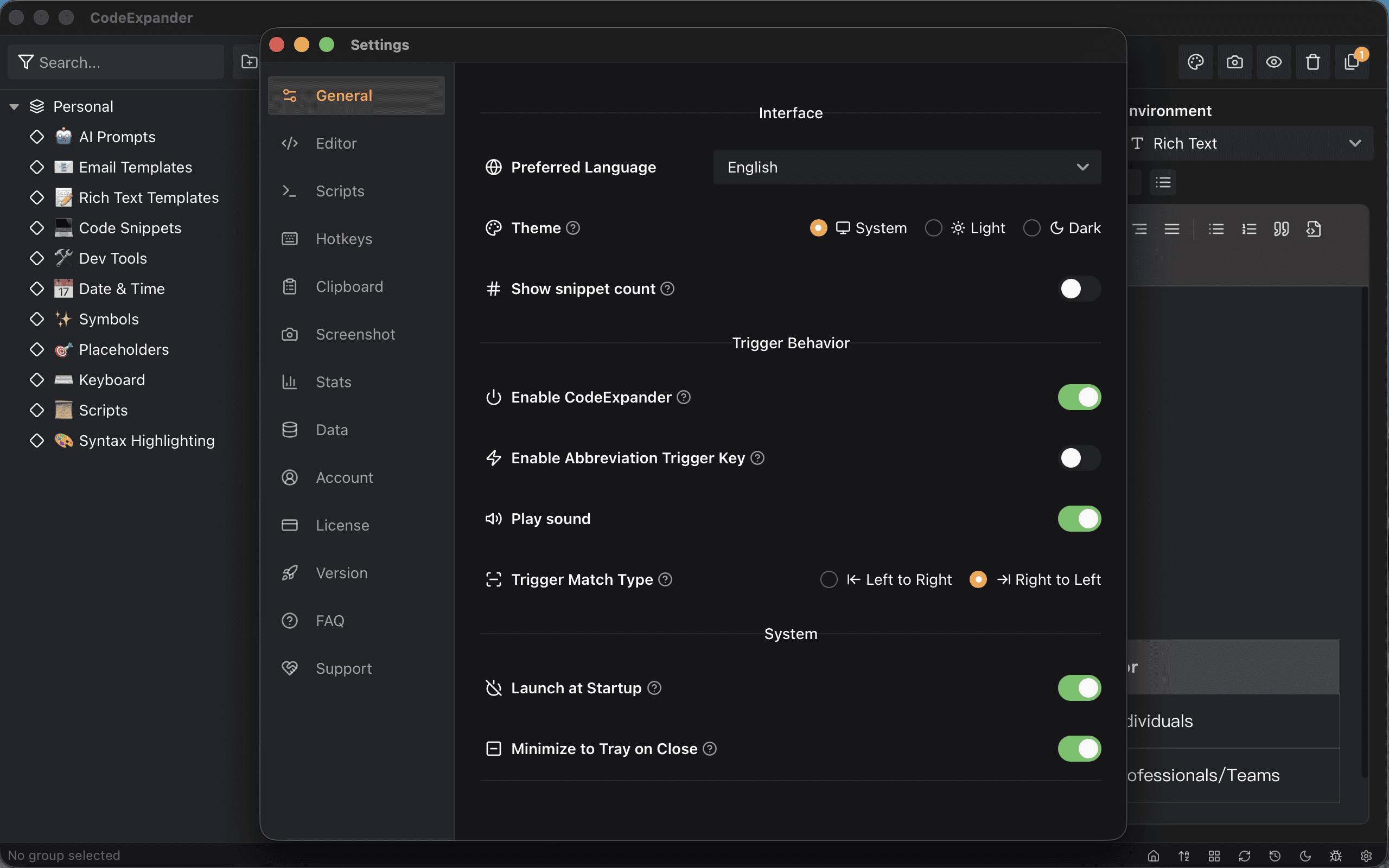Select the Dark theme radio button
The image size is (1389, 868).
1031,228
